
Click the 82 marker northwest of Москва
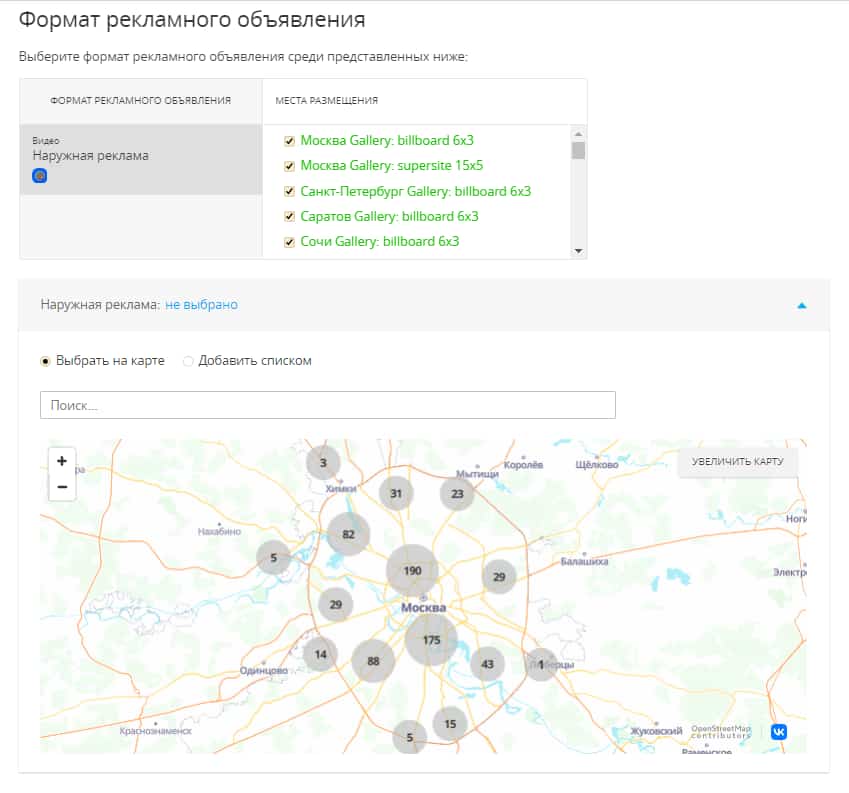(350, 535)
